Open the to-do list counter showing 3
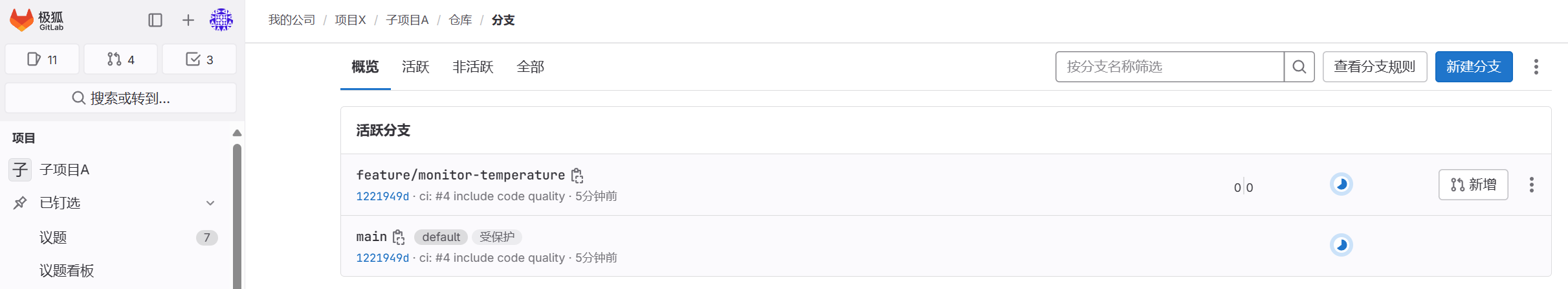This screenshot has width=1568, height=289. coord(199,60)
